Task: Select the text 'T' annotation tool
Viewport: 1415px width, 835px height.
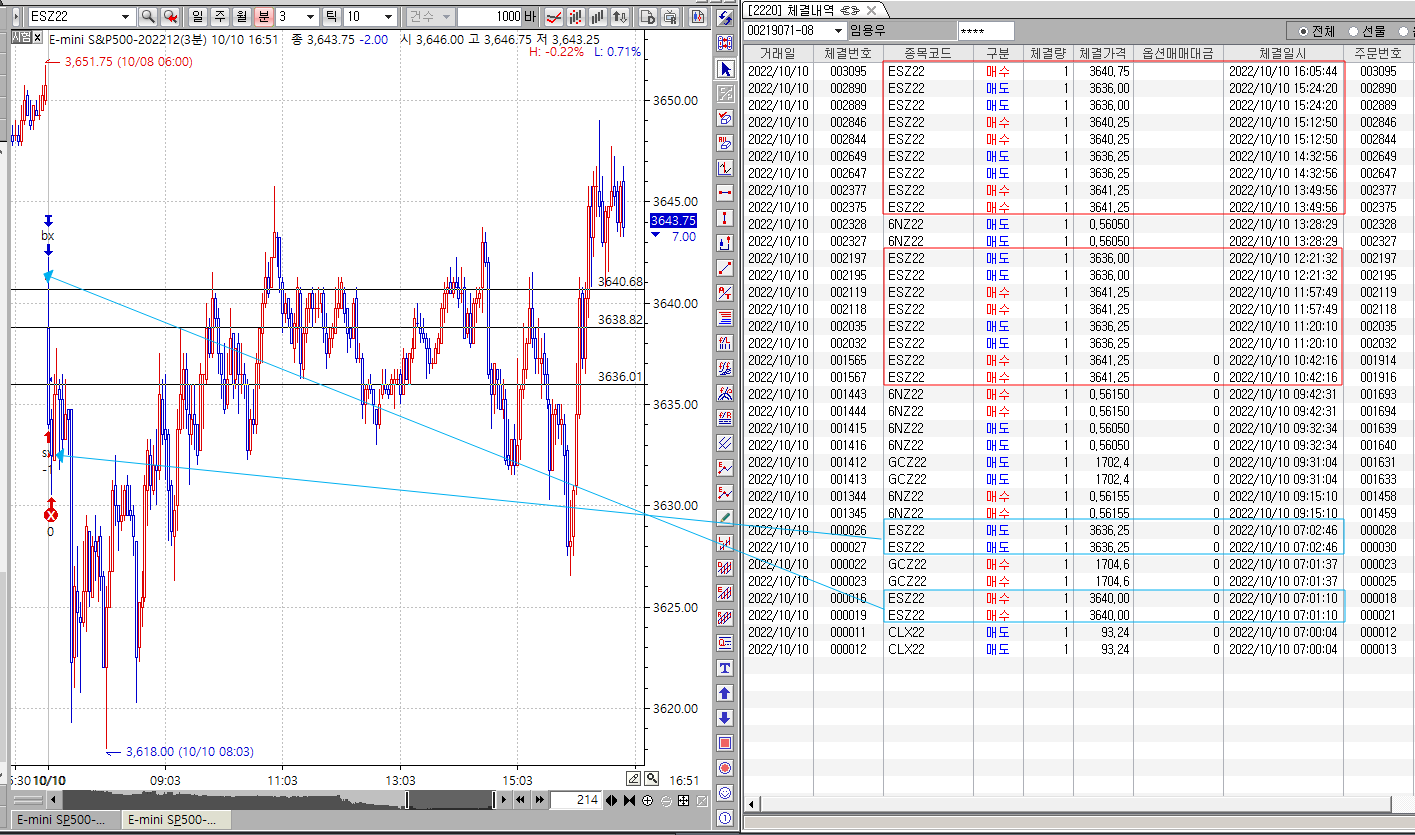Action: pyautogui.click(x=725, y=667)
